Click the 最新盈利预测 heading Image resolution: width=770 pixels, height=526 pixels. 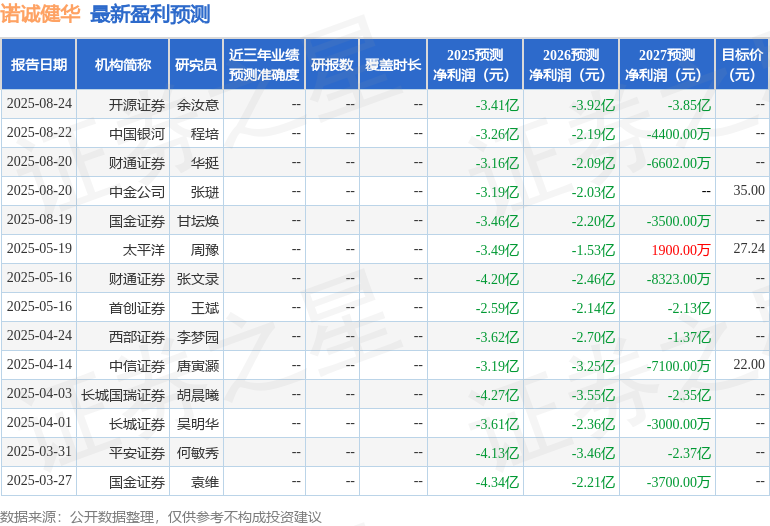click(150, 14)
